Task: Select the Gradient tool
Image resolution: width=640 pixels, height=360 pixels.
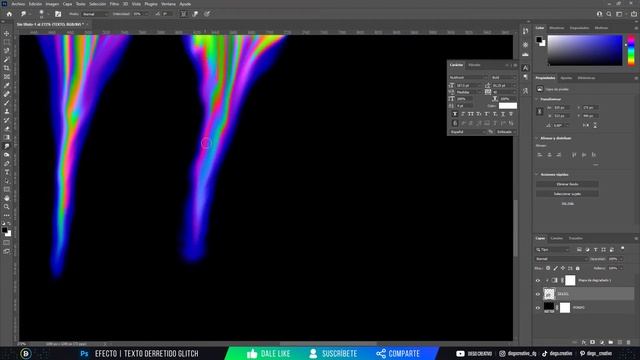Action: coord(7,138)
